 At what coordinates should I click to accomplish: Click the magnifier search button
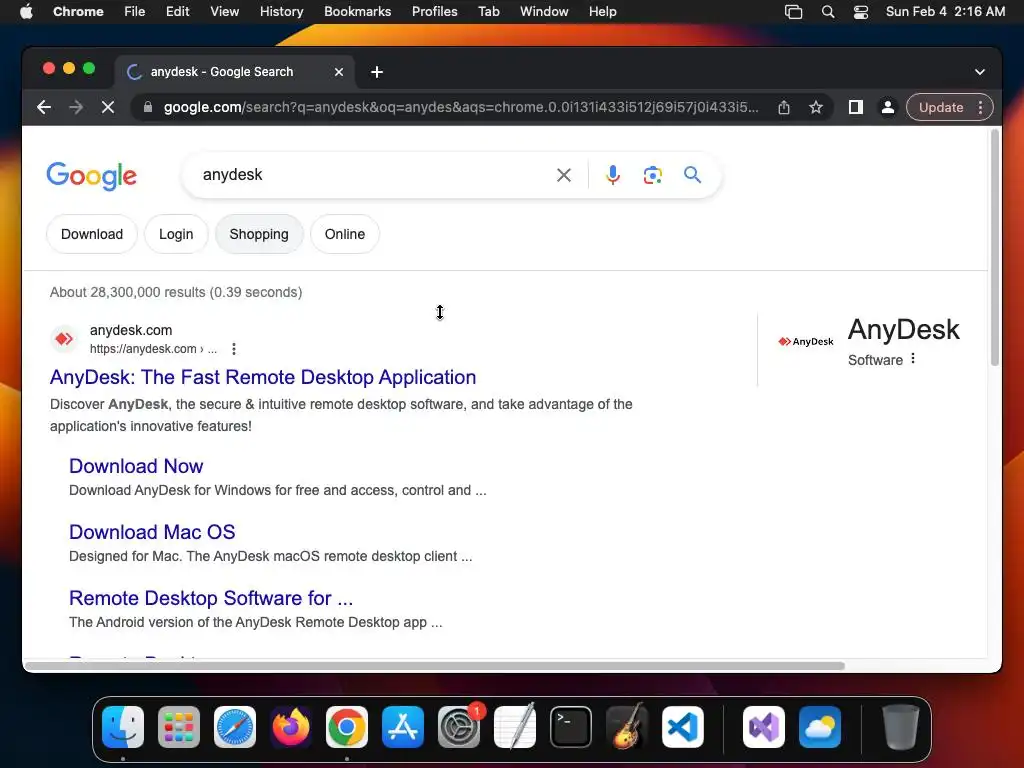[692, 174]
